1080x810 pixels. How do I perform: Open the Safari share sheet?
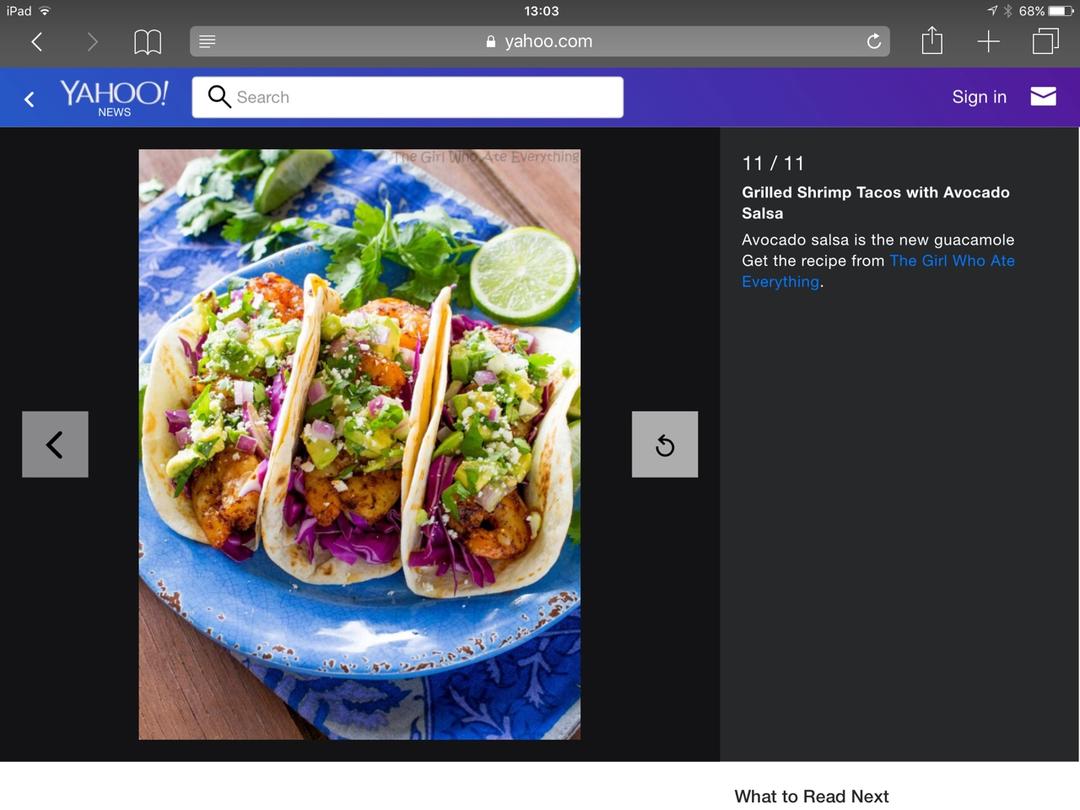tap(932, 41)
